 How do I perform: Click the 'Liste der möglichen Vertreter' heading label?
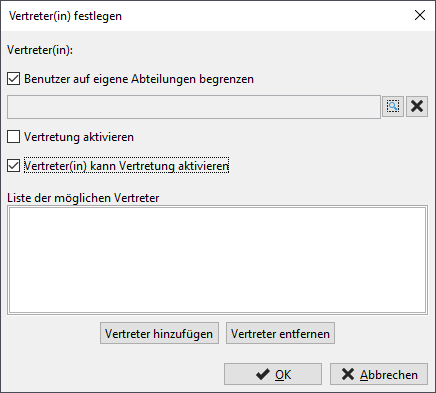[83, 198]
